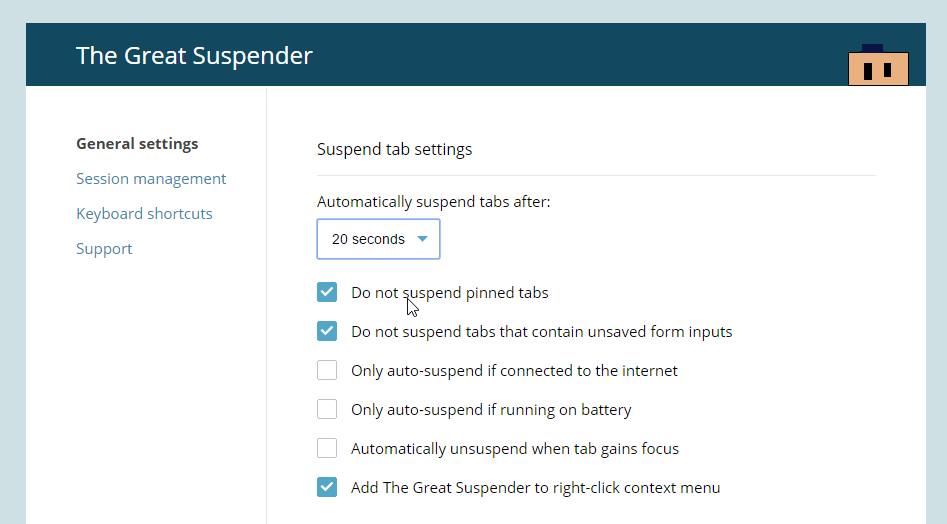Screen dimensions: 947x524
Task: Tick automatically unsuspend when tab gains focus box
Action: 327,448
